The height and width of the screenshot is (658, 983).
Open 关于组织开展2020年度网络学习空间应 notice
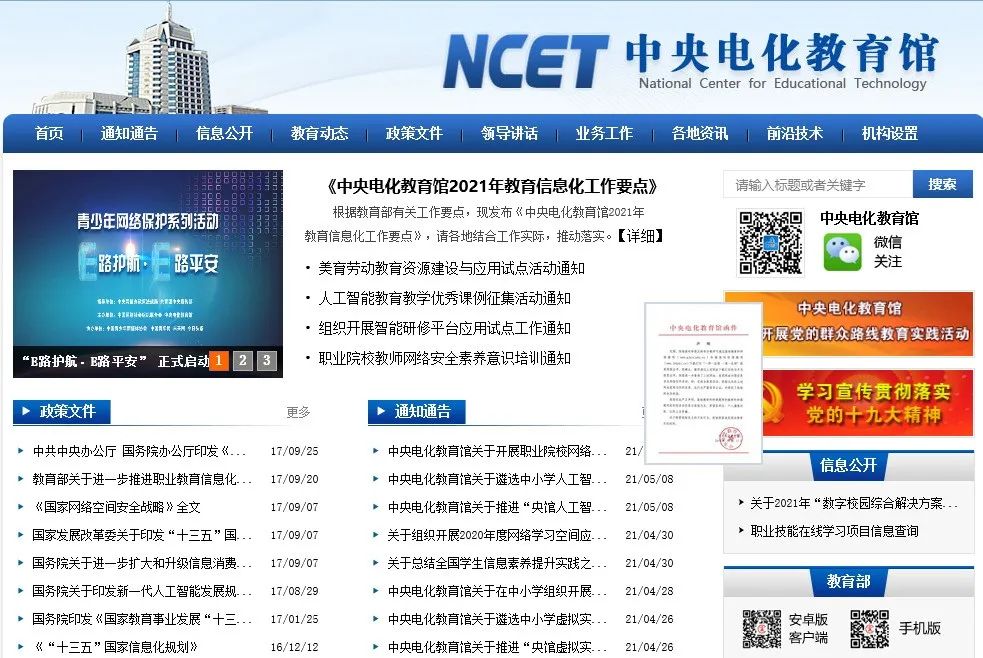pos(497,535)
